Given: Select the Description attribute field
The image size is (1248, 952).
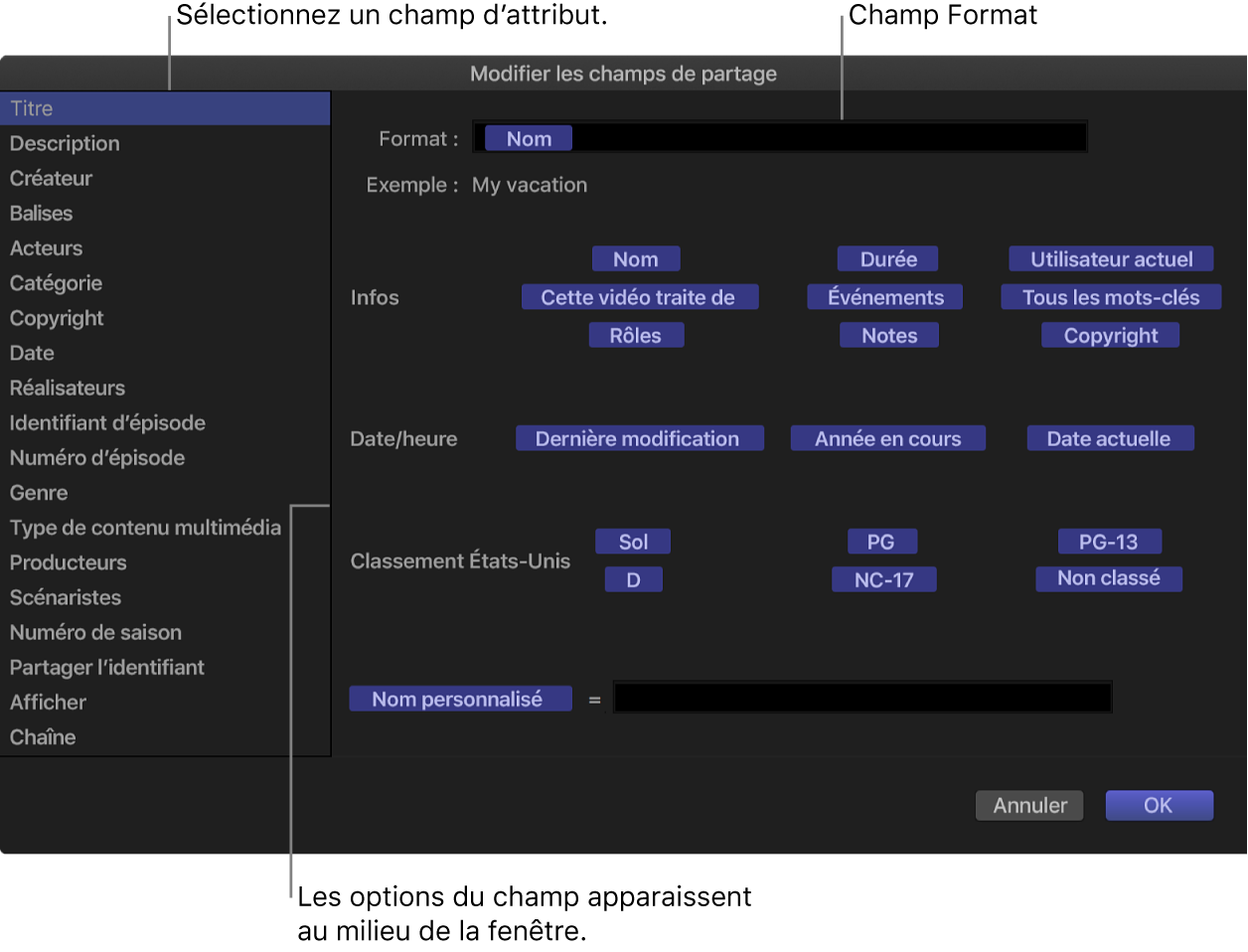Looking at the screenshot, I should click(65, 143).
